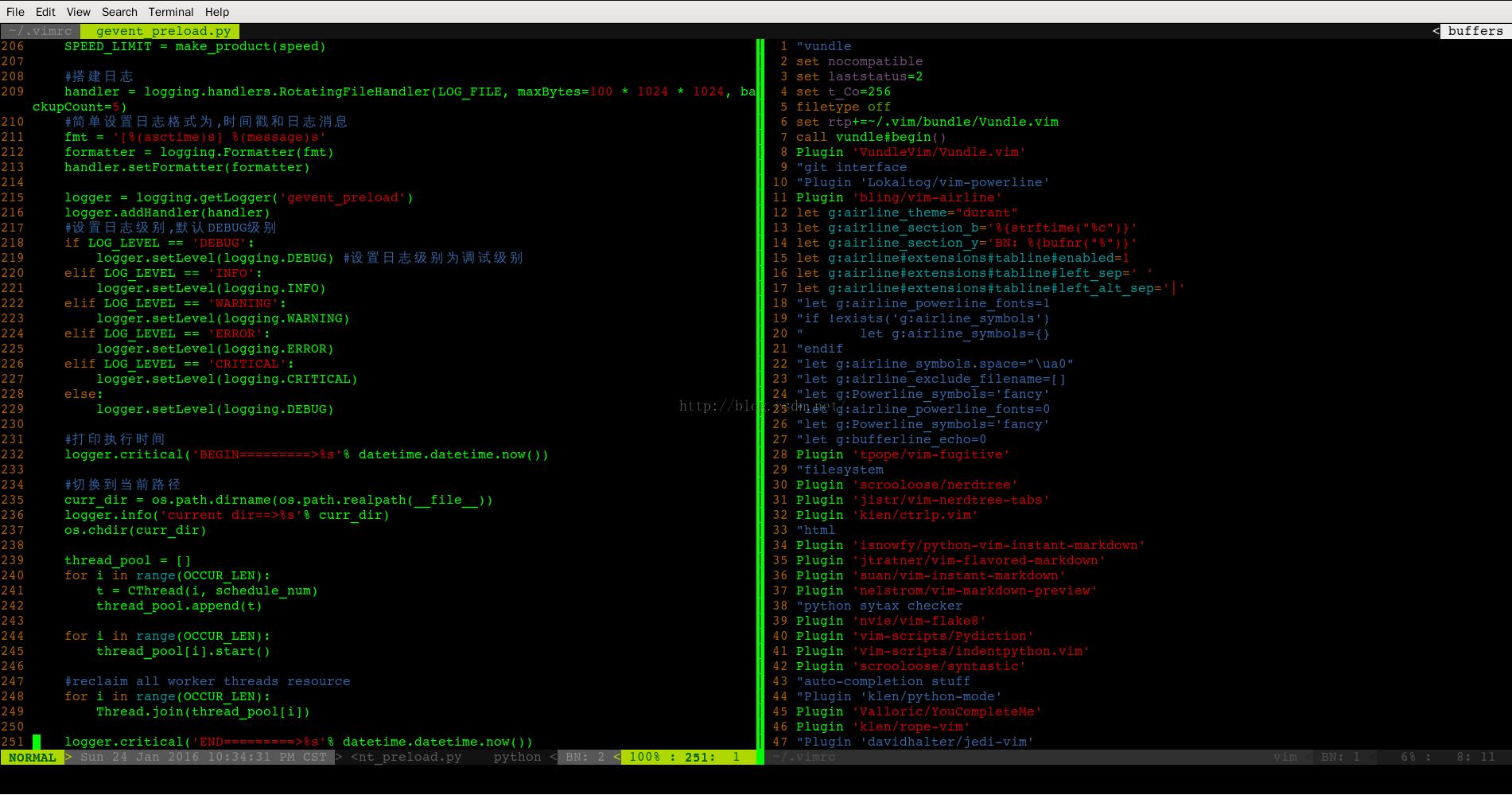
Task: Click the curr_dir = os.path.dirname line
Action: click(278, 500)
